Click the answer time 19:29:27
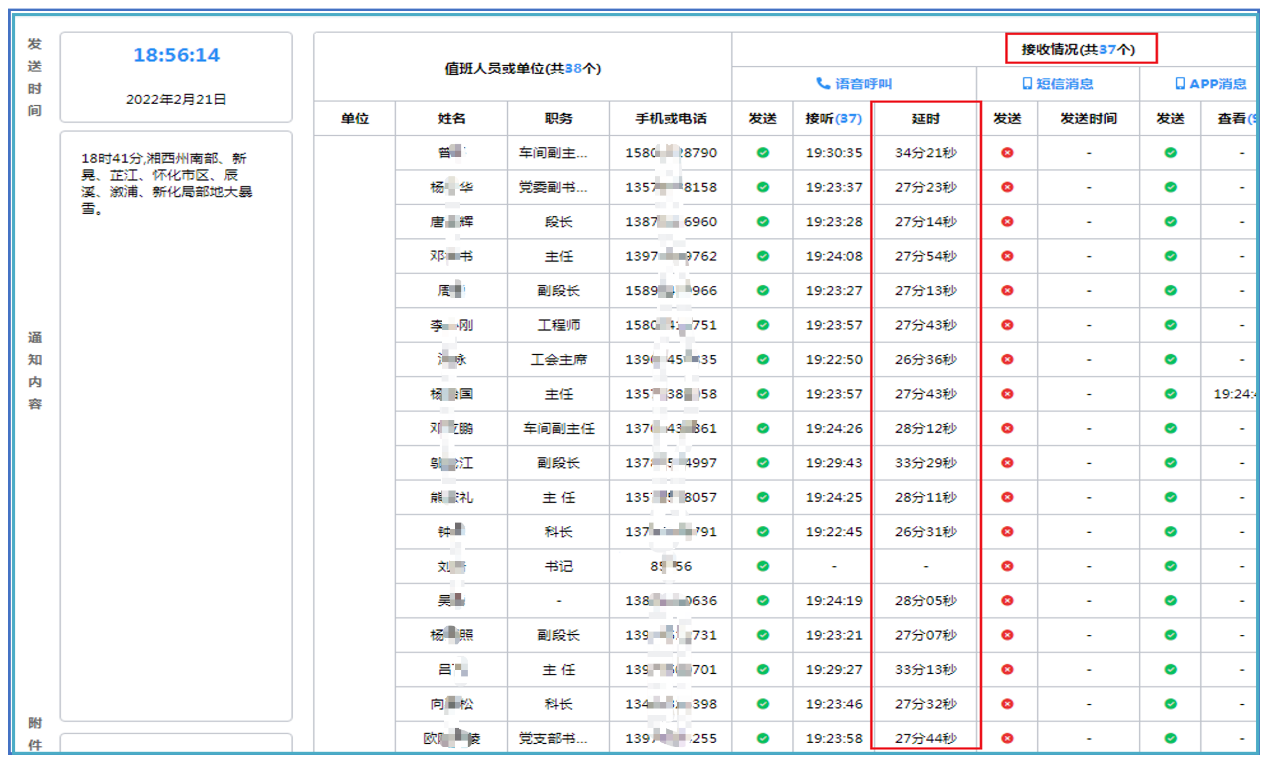 pyautogui.click(x=834, y=670)
